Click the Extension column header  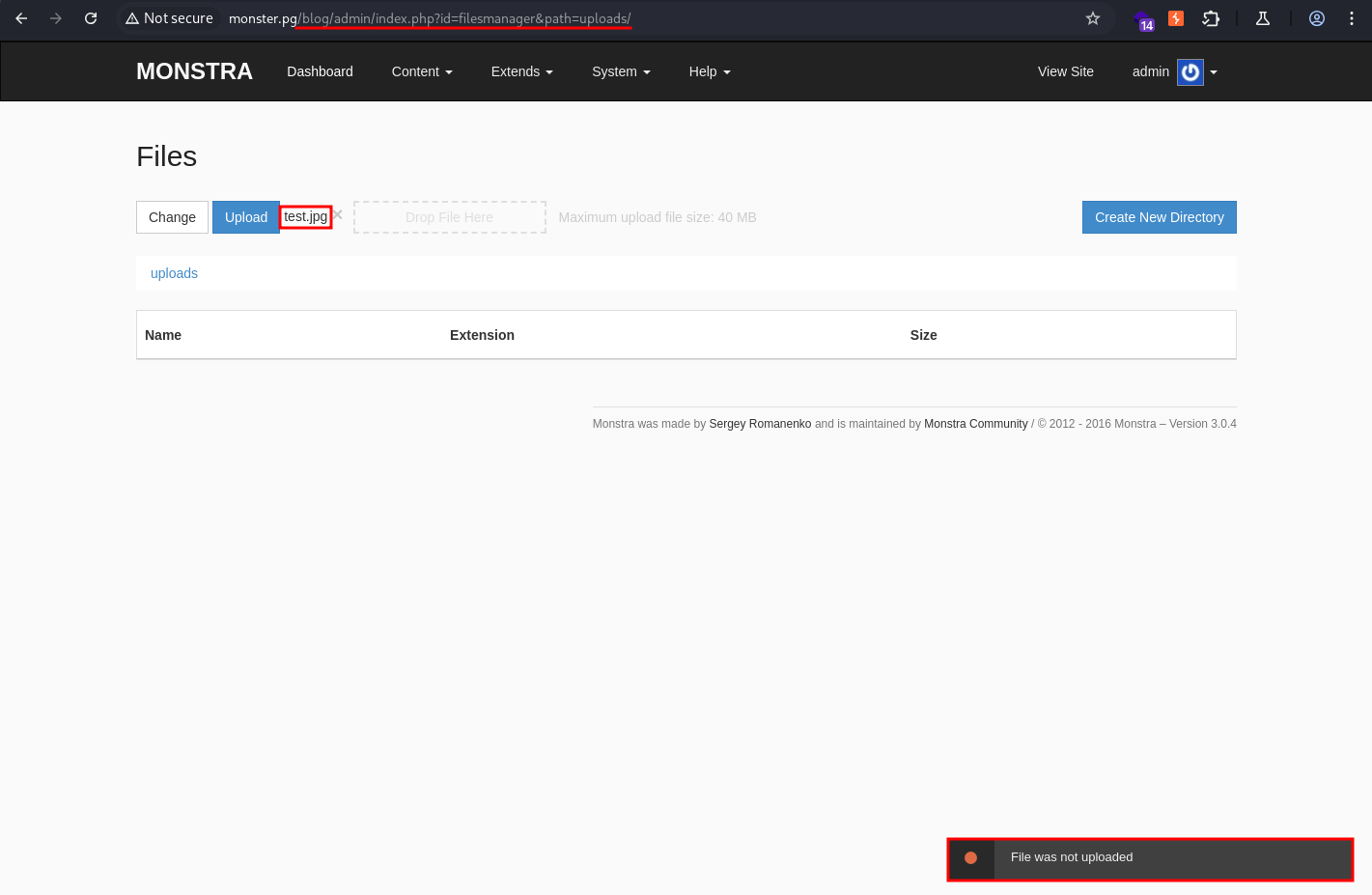(482, 335)
